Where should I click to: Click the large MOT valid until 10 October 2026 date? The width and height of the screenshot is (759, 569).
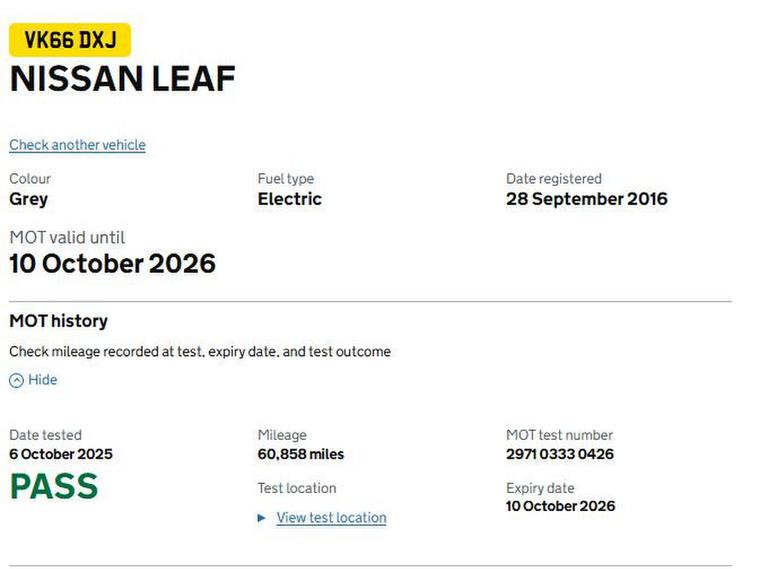pos(112,264)
